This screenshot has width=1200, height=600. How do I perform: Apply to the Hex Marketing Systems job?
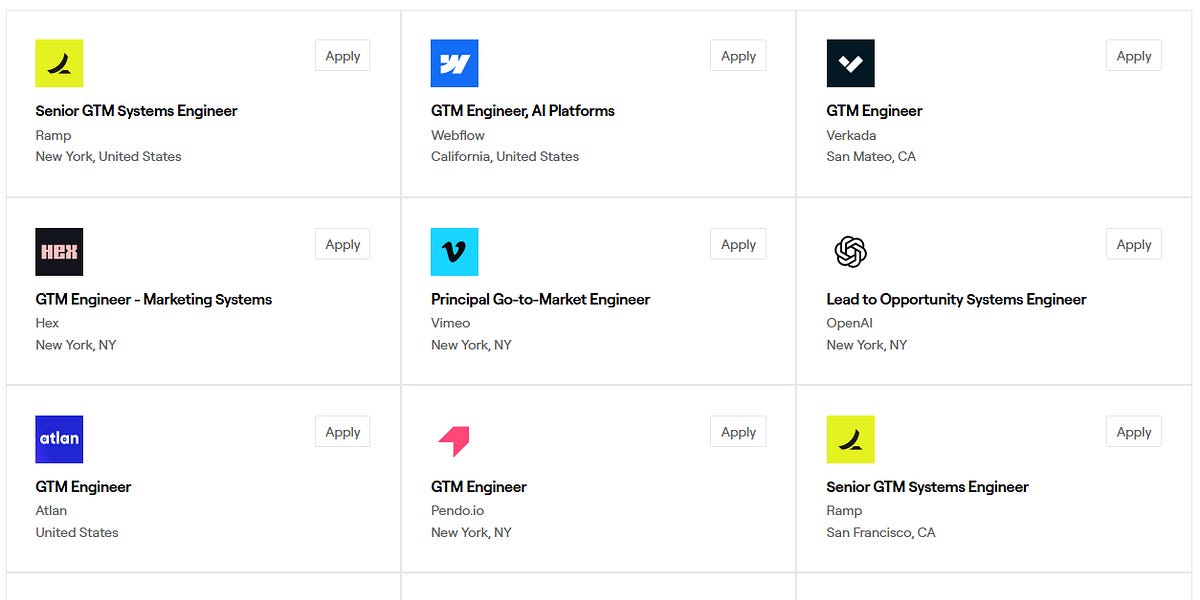(x=341, y=243)
